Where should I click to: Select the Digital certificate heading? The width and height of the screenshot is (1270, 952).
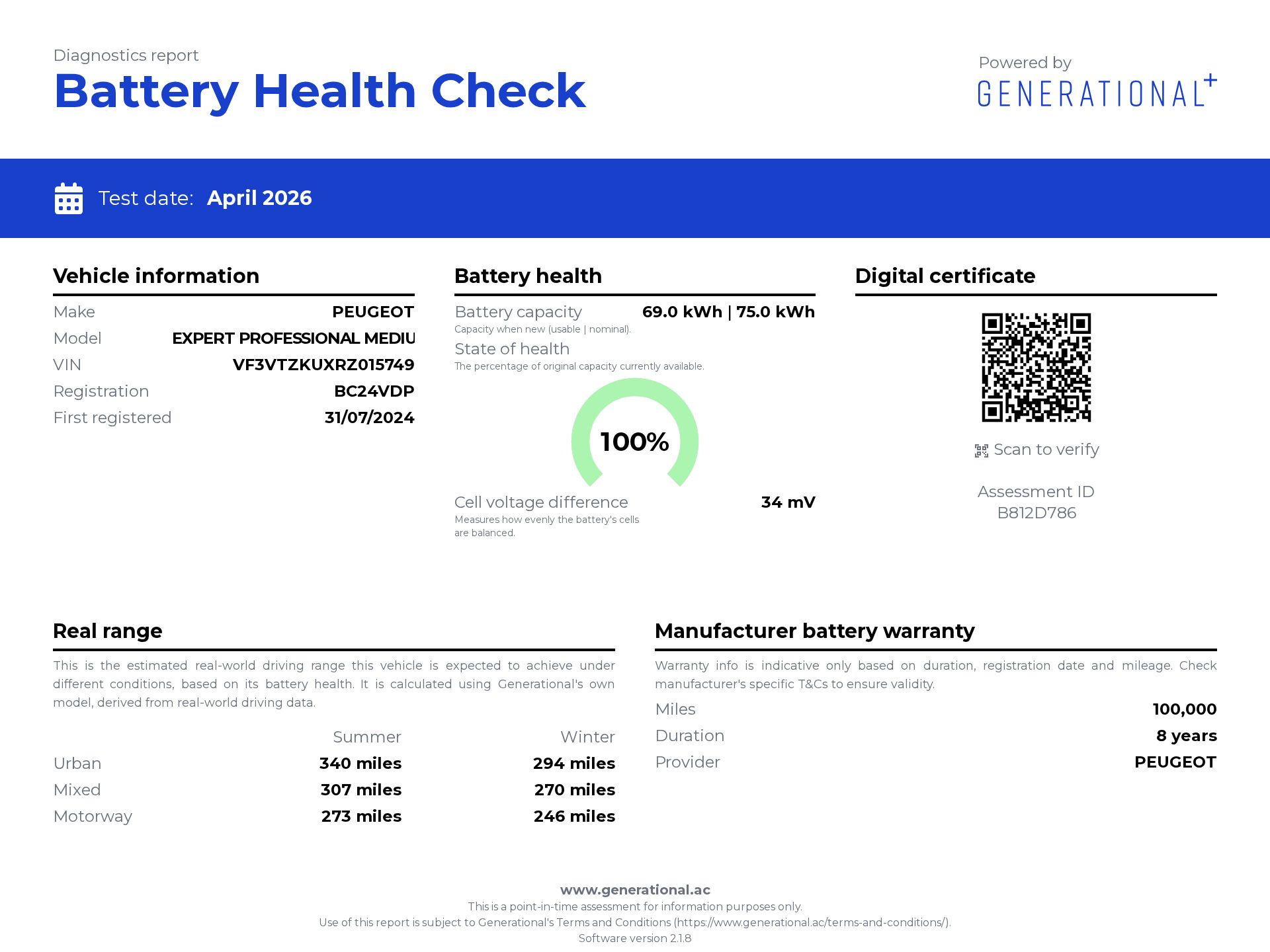[x=945, y=276]
